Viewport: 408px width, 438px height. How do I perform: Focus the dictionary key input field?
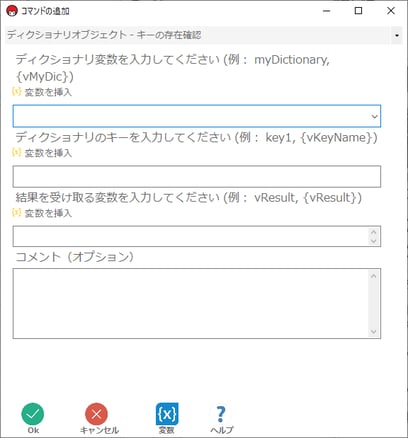click(197, 176)
